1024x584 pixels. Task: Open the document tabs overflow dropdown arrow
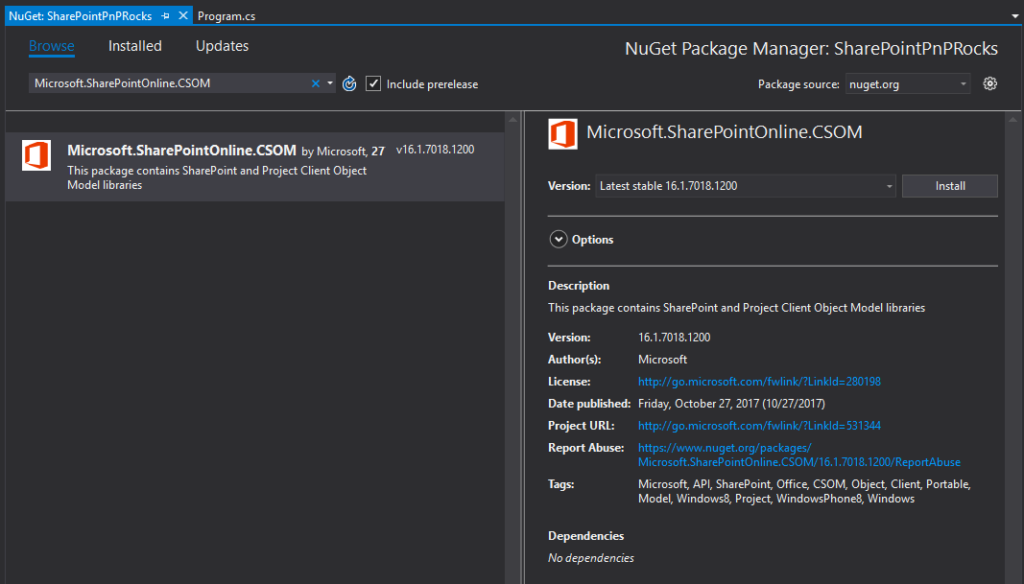[x=1015, y=16]
